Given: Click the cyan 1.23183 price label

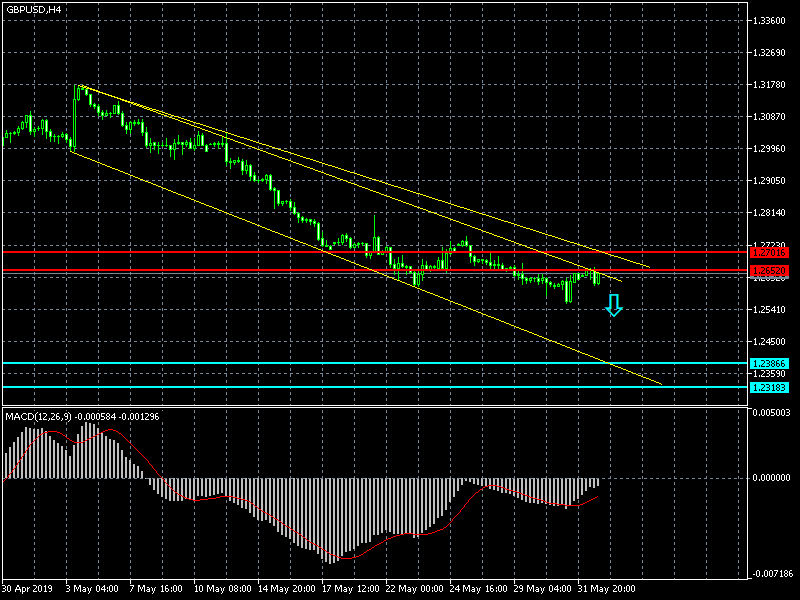Looking at the screenshot, I should point(769,387).
